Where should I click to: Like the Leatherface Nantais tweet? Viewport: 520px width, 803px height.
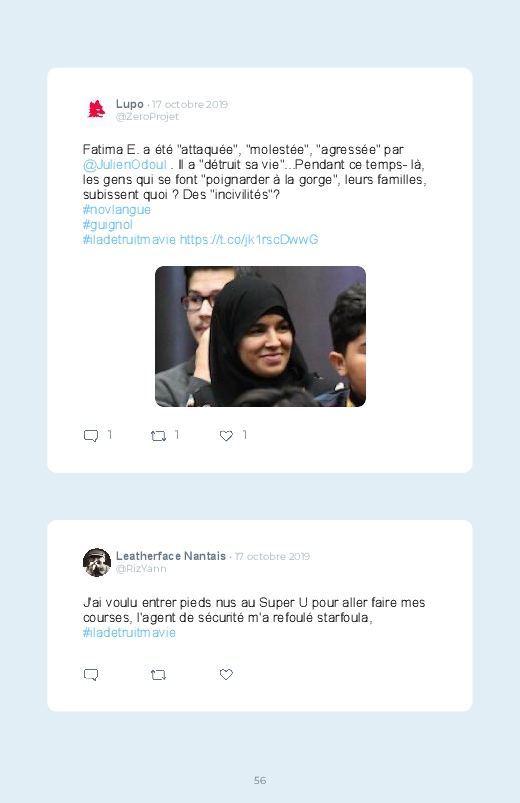[x=226, y=674]
